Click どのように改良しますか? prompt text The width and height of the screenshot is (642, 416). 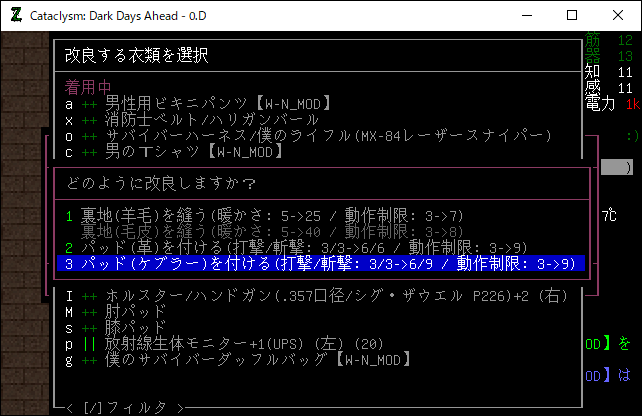click(x=160, y=184)
